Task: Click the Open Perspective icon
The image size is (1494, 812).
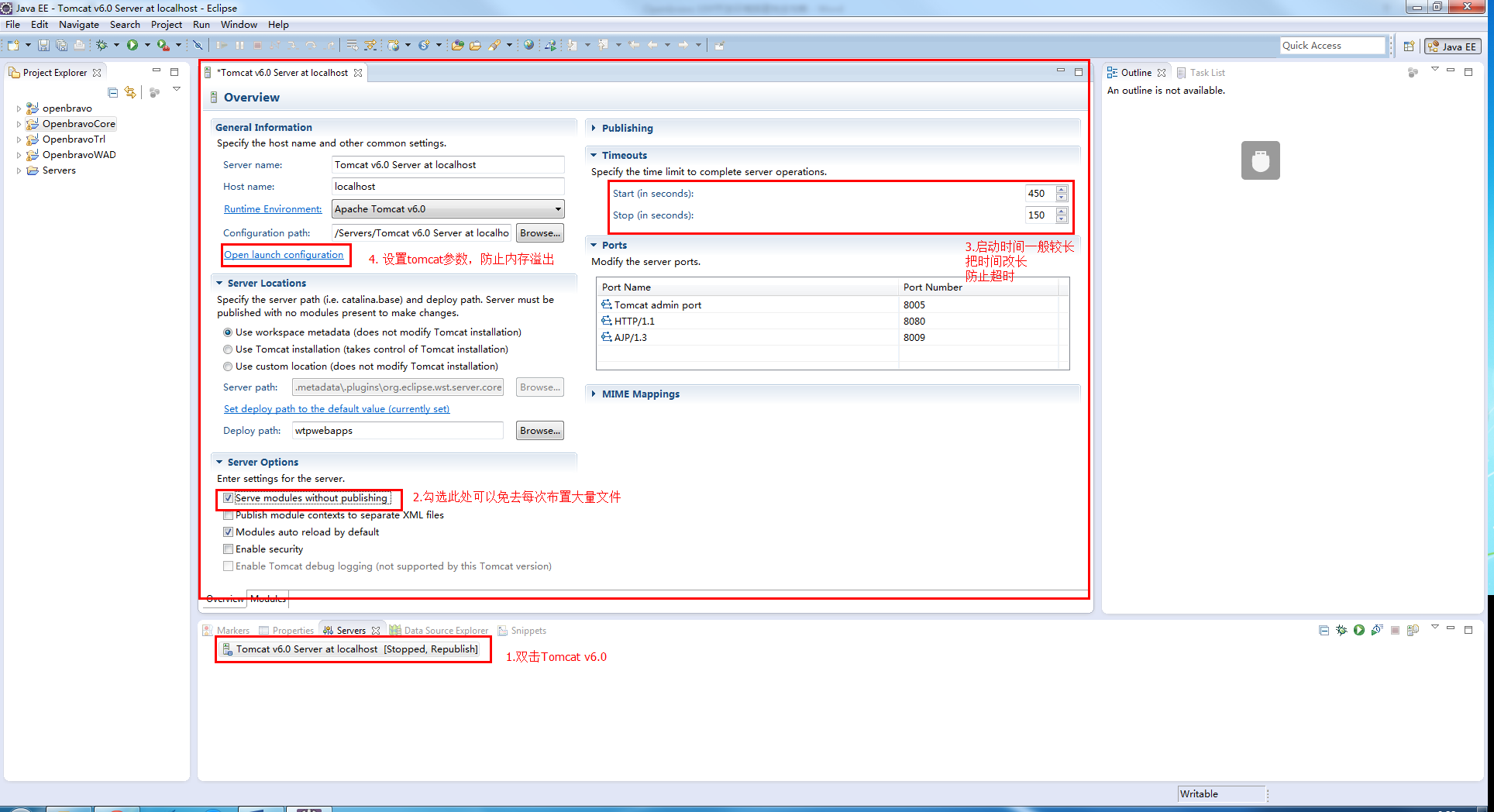Action: [x=1409, y=46]
